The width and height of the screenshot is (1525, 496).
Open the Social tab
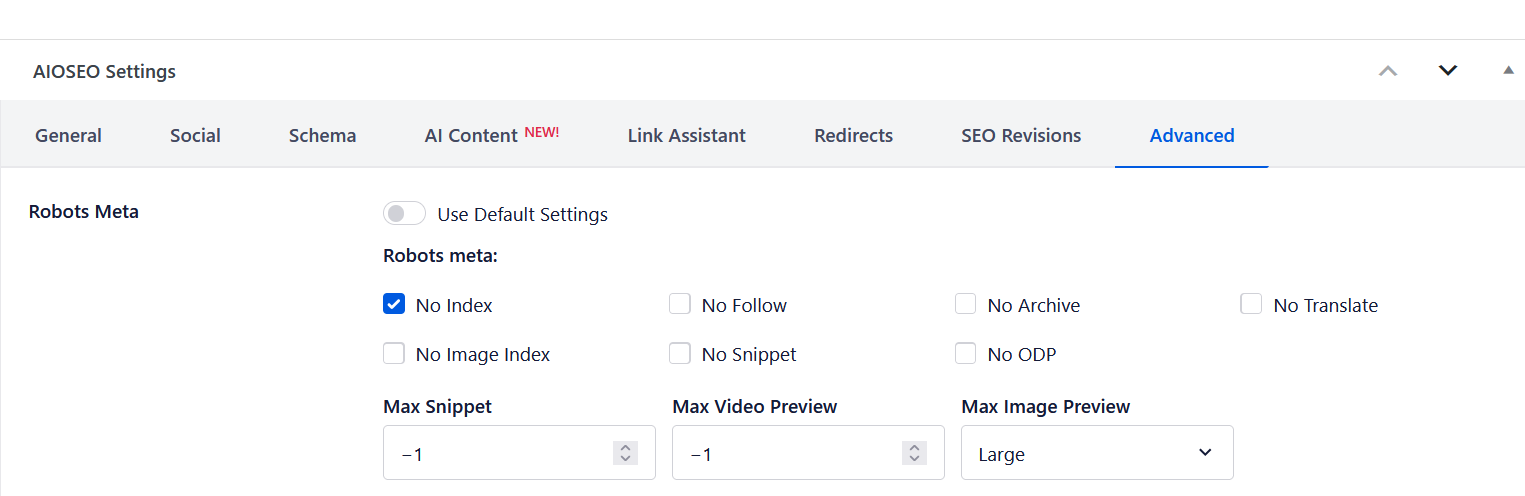click(195, 135)
